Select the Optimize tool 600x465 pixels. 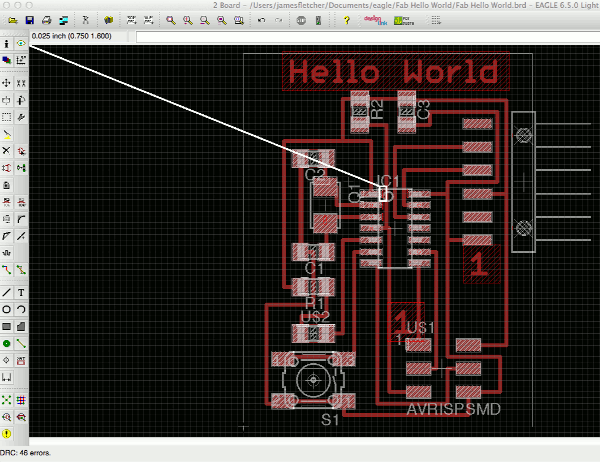point(21,236)
